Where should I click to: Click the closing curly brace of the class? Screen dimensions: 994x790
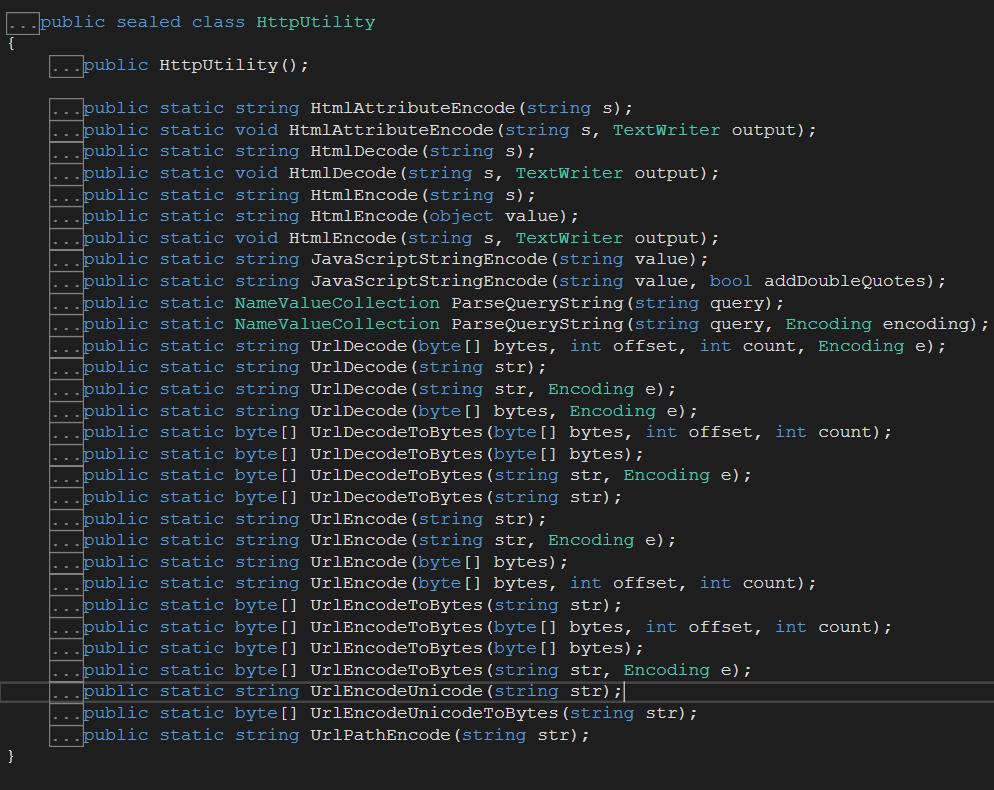(x=11, y=757)
